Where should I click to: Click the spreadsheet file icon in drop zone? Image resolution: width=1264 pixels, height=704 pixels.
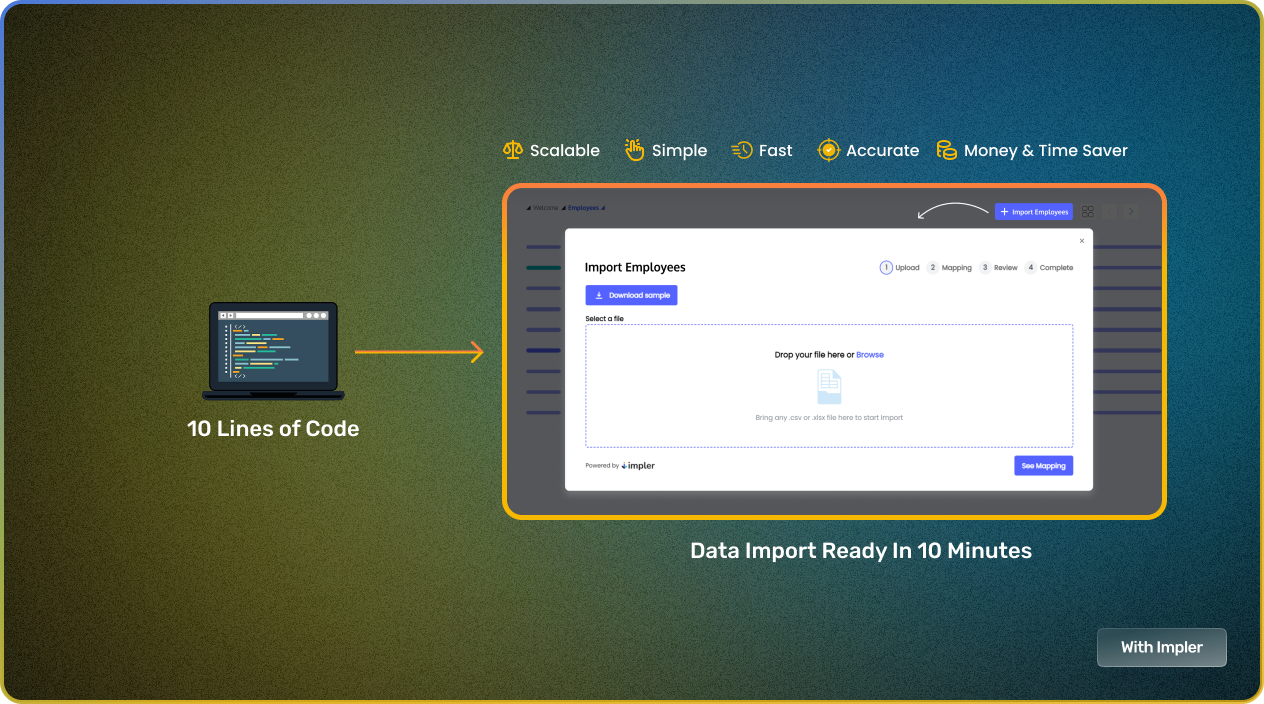click(829, 387)
